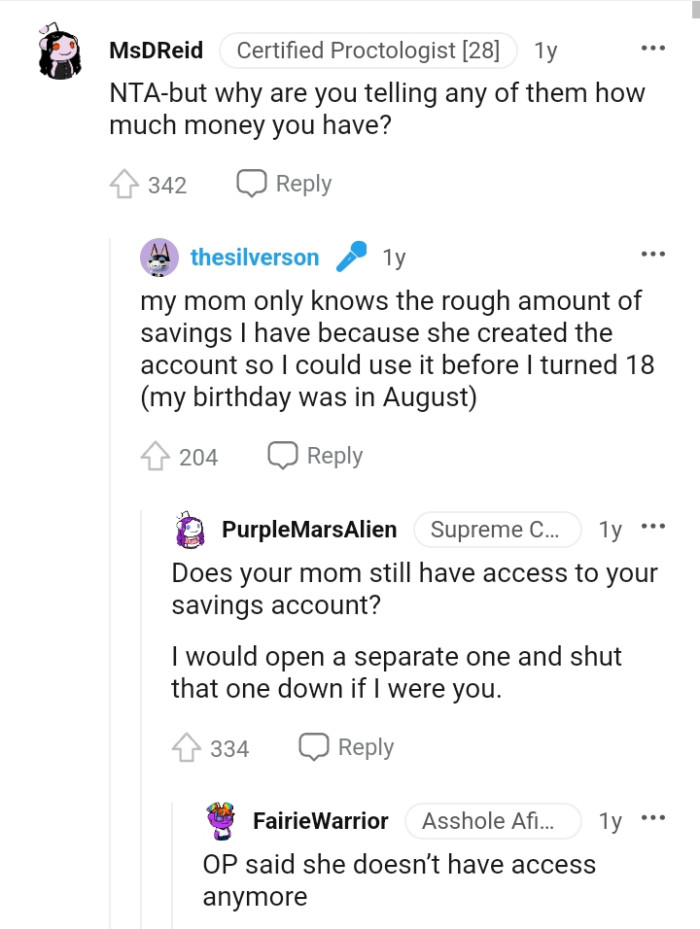Viewport: 700px width, 929px height.
Task: Click thesilverson's cat avatar
Action: point(160,257)
